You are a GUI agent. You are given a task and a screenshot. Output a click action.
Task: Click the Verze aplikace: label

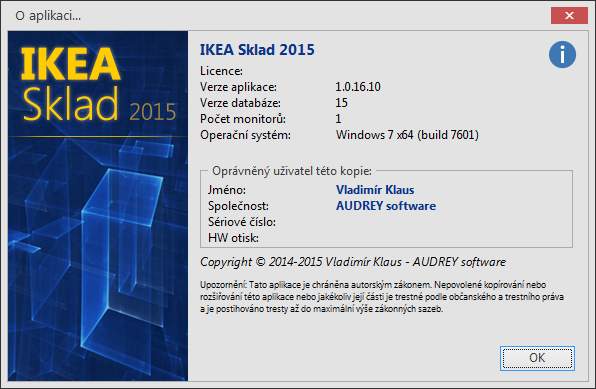238,87
